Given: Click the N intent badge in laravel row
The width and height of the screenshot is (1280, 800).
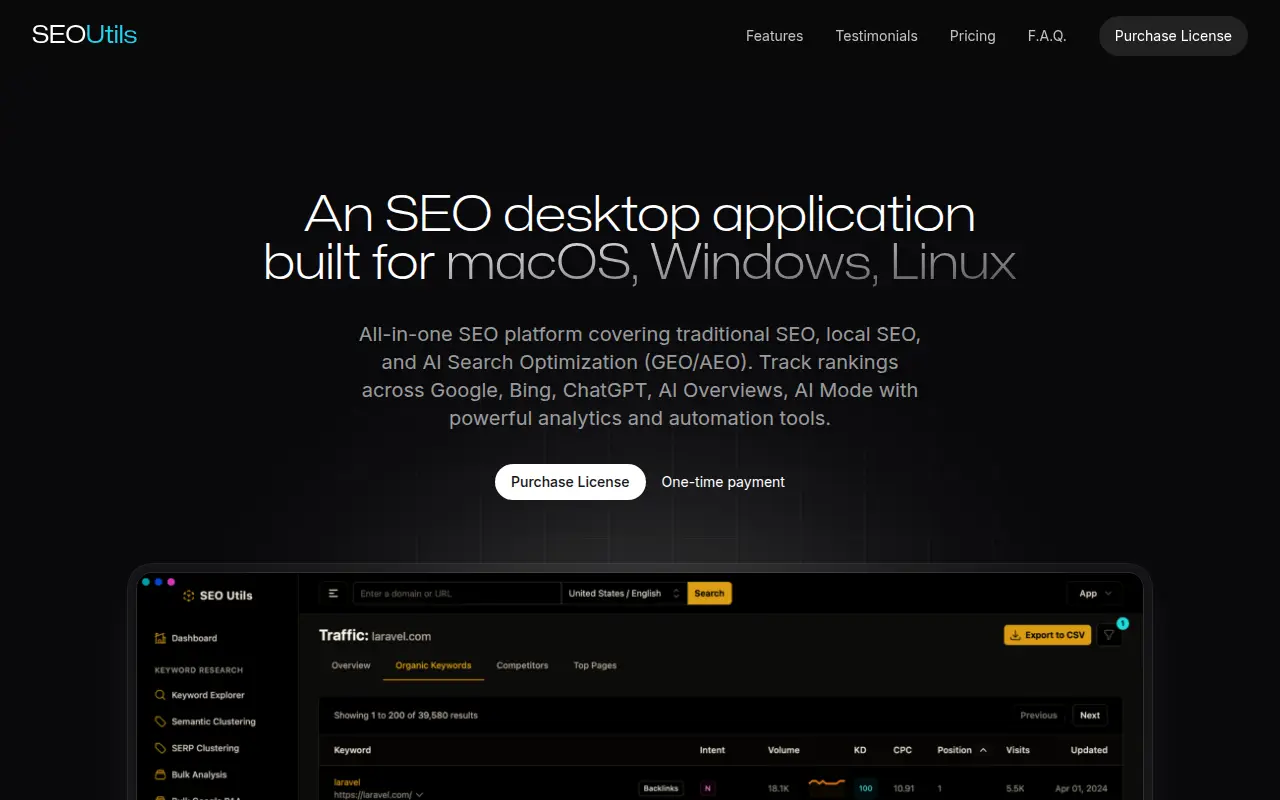Looking at the screenshot, I should coord(708,788).
